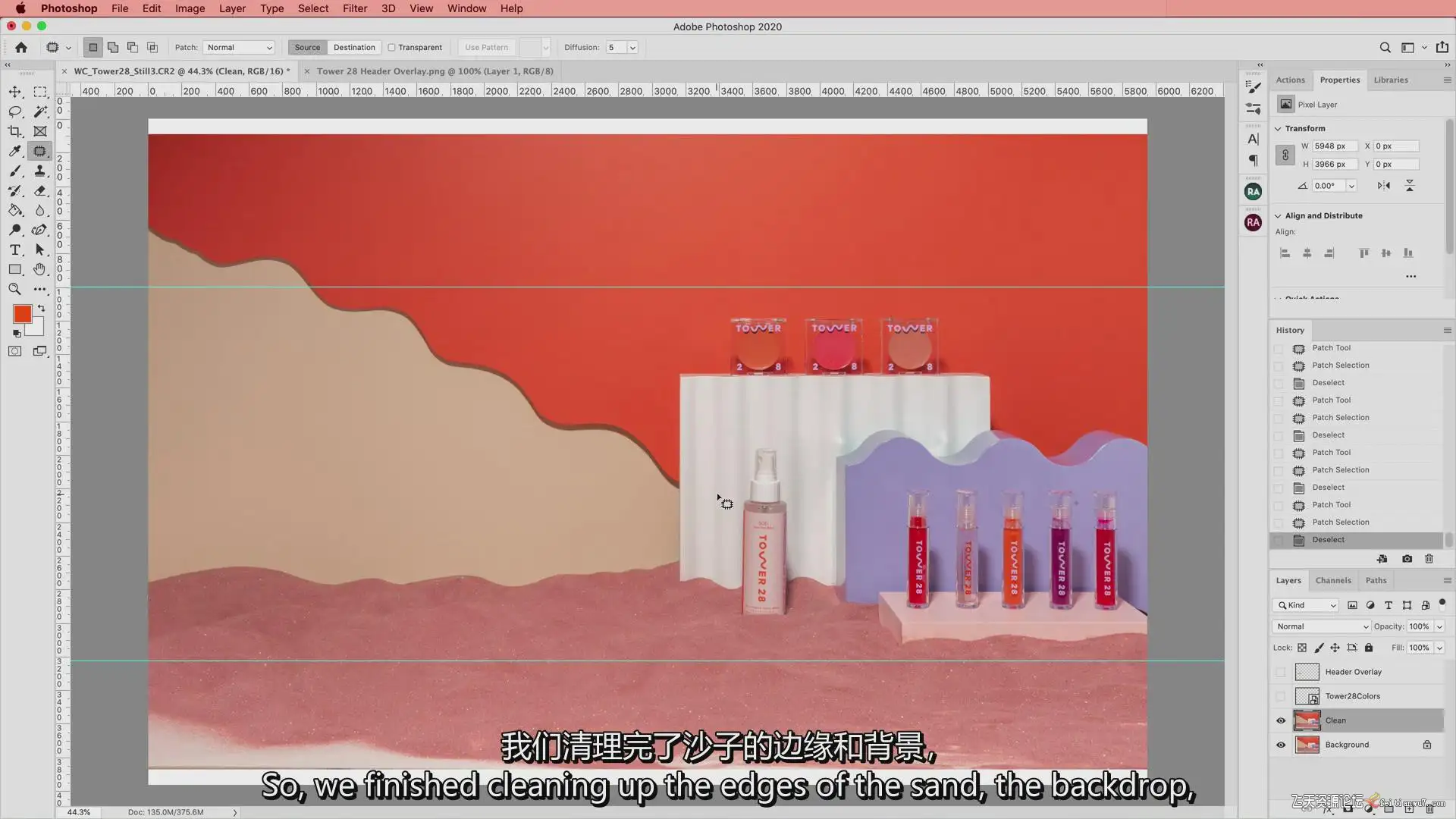The width and height of the screenshot is (1456, 819).
Task: Select the Clone Stamp tool
Action: tap(40, 171)
